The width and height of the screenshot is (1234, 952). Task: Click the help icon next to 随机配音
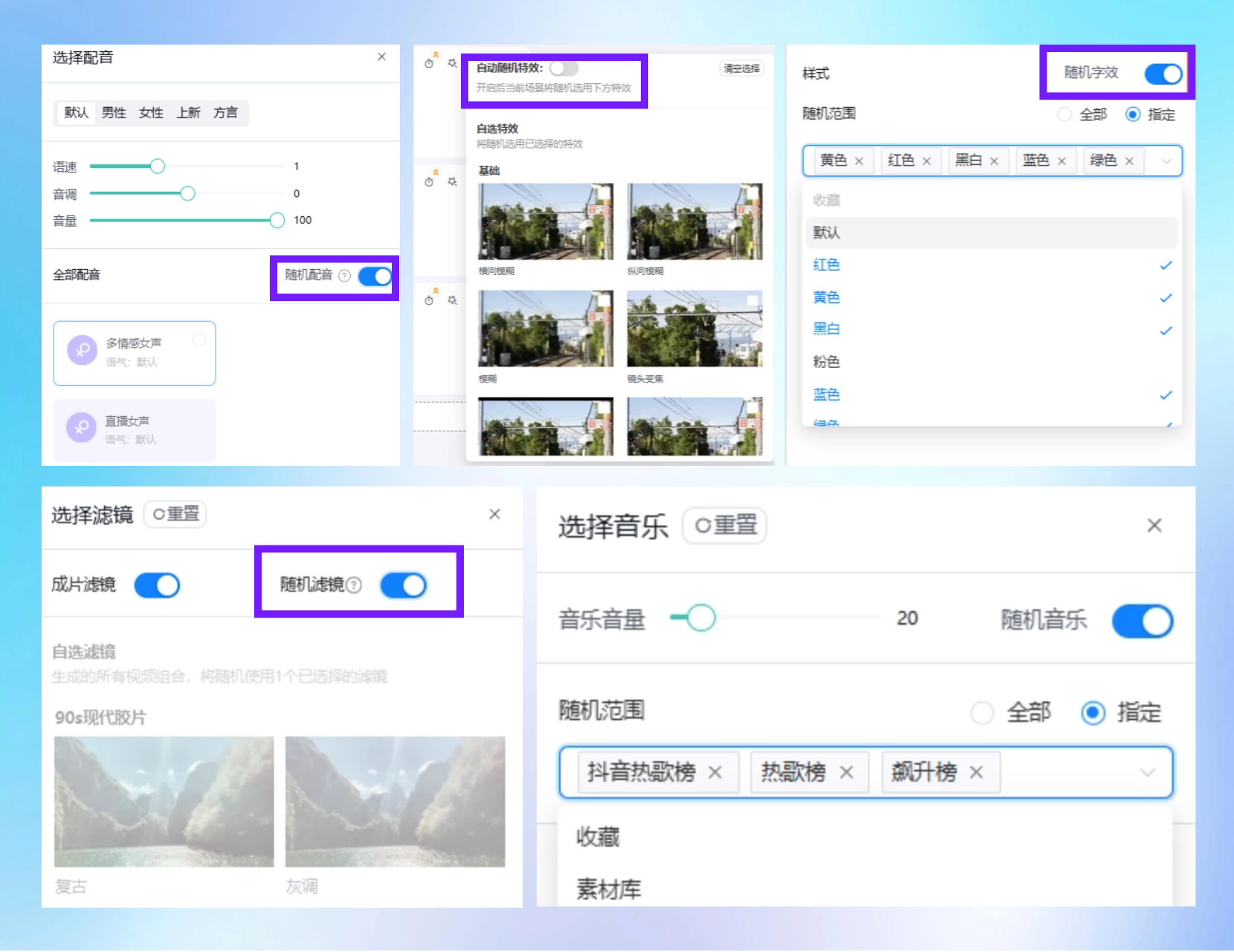[344, 276]
